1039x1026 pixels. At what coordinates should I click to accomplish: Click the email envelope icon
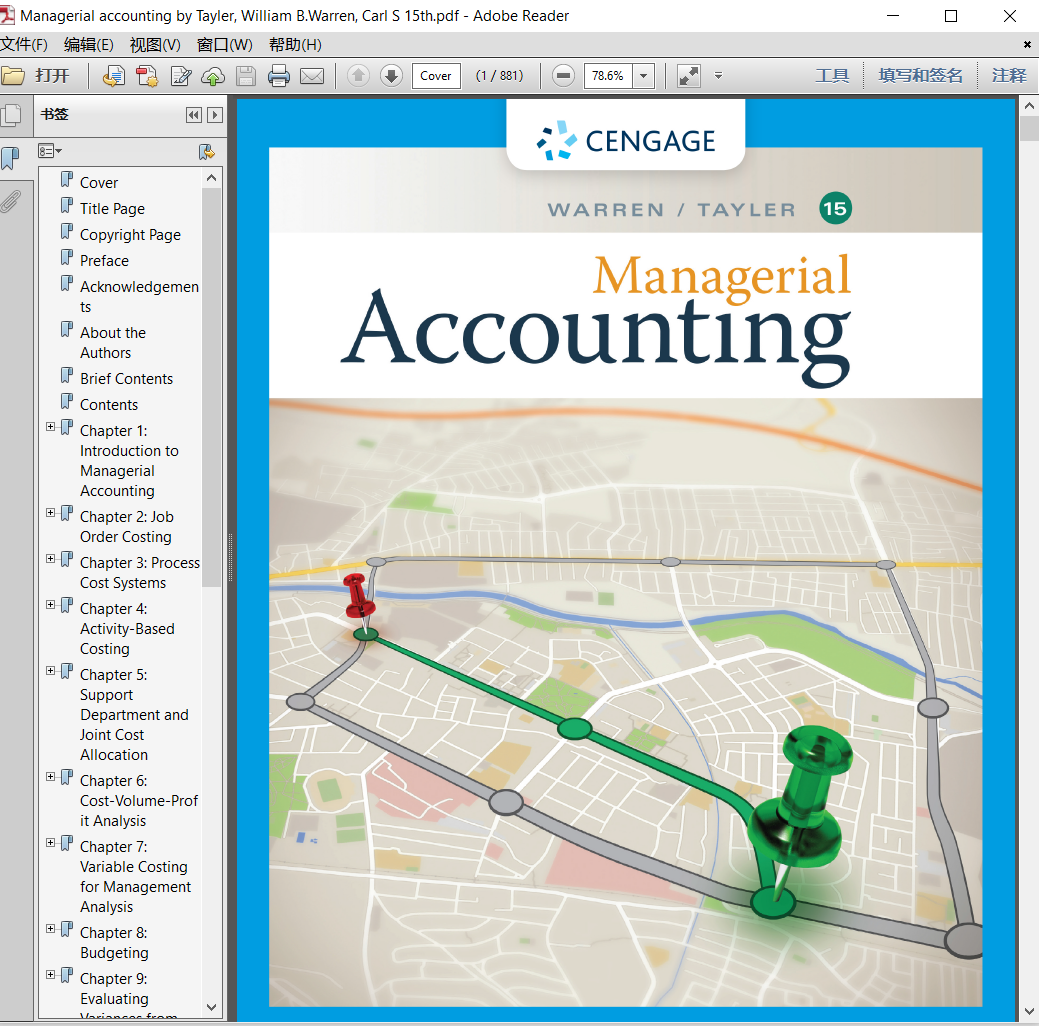click(x=312, y=76)
